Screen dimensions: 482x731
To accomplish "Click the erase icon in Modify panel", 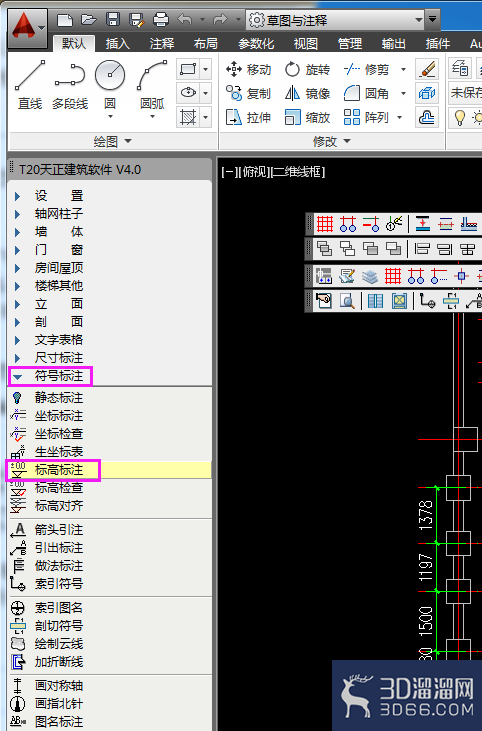I will [x=427, y=69].
